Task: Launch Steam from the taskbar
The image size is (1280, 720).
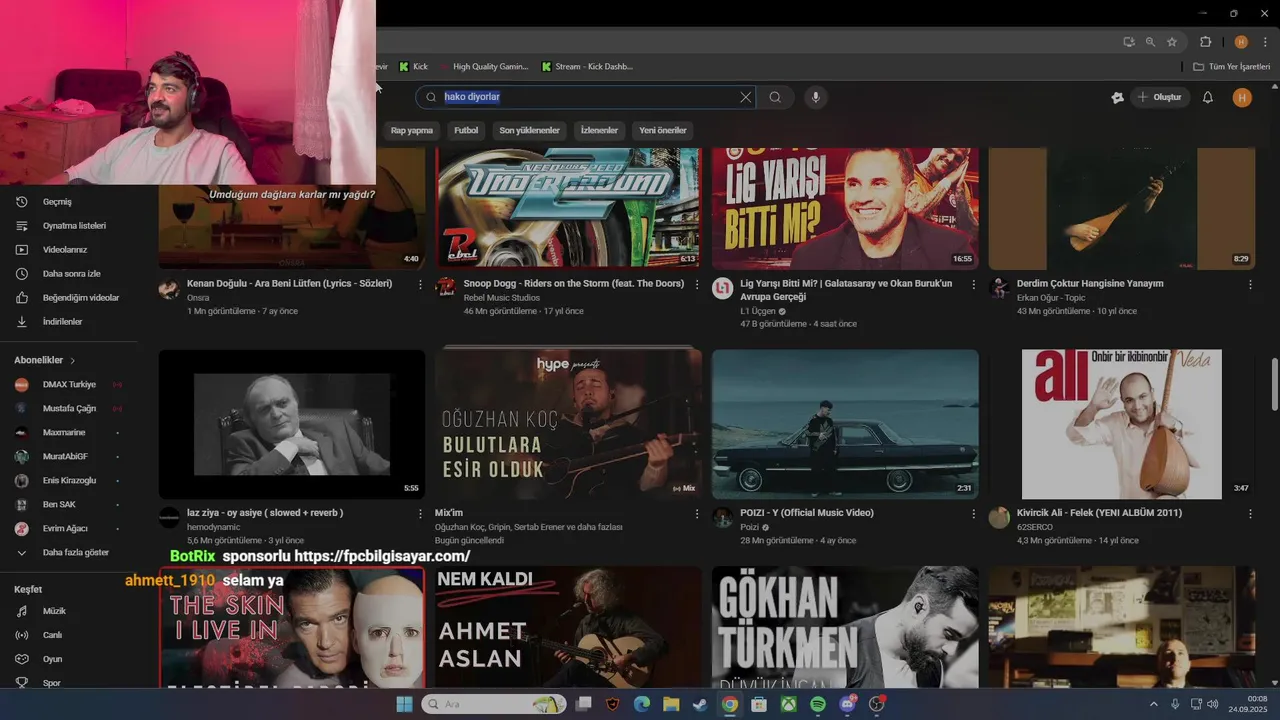Action: (699, 704)
